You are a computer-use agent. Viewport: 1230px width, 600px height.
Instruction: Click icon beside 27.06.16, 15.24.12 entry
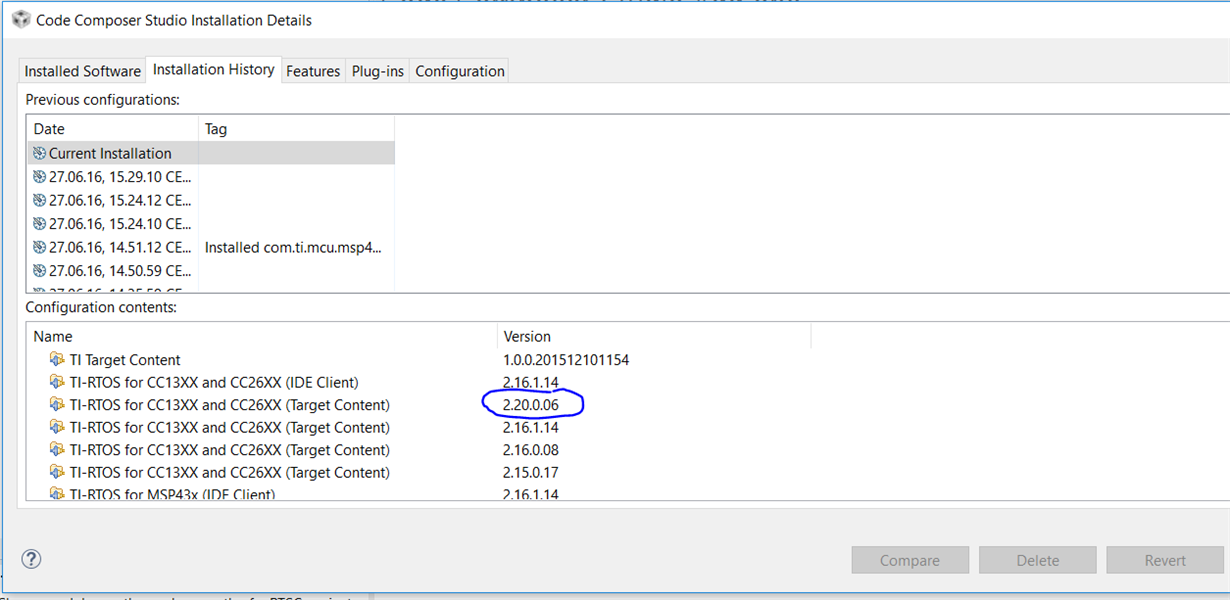tap(40, 200)
